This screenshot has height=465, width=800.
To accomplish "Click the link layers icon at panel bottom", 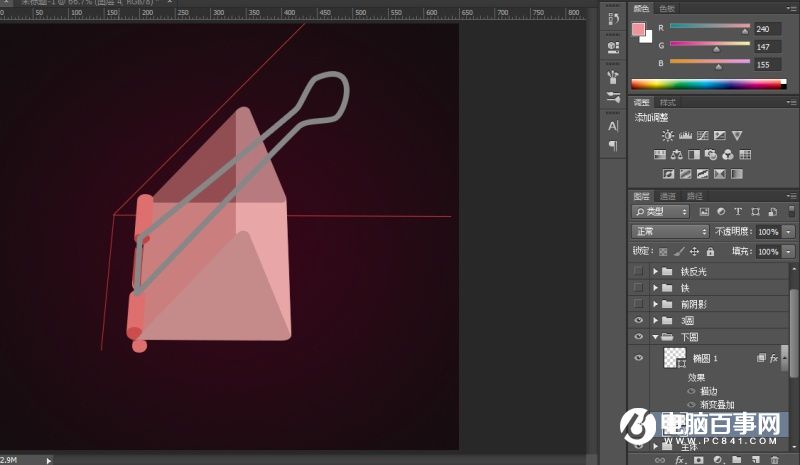I will click(x=660, y=460).
